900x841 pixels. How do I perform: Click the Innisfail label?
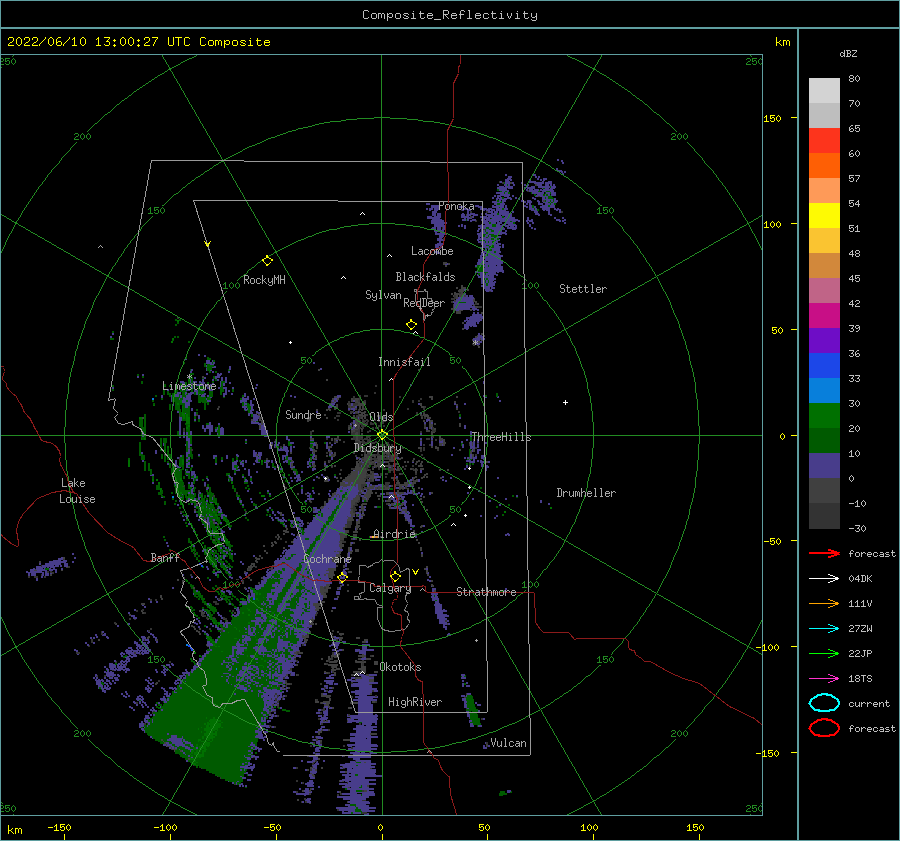pos(404,362)
